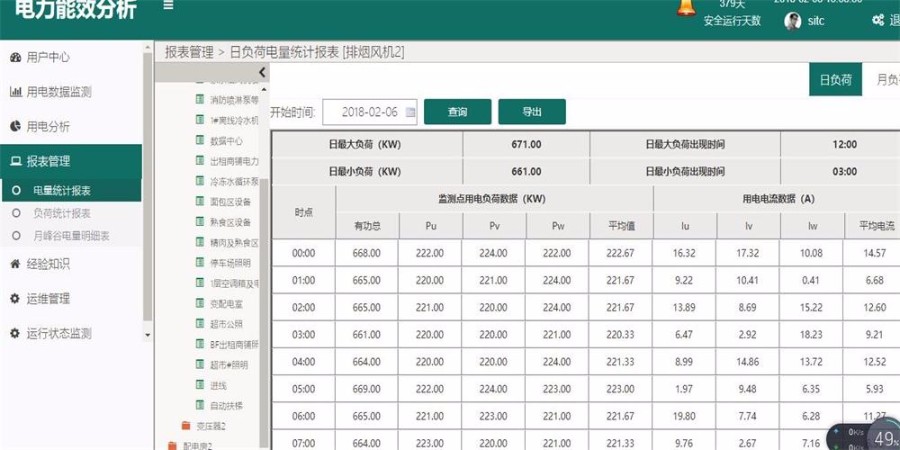Viewport: 900px width, 450px height.
Task: Select the 月峰谷电量明细表 submenu item
Action: click(x=71, y=235)
